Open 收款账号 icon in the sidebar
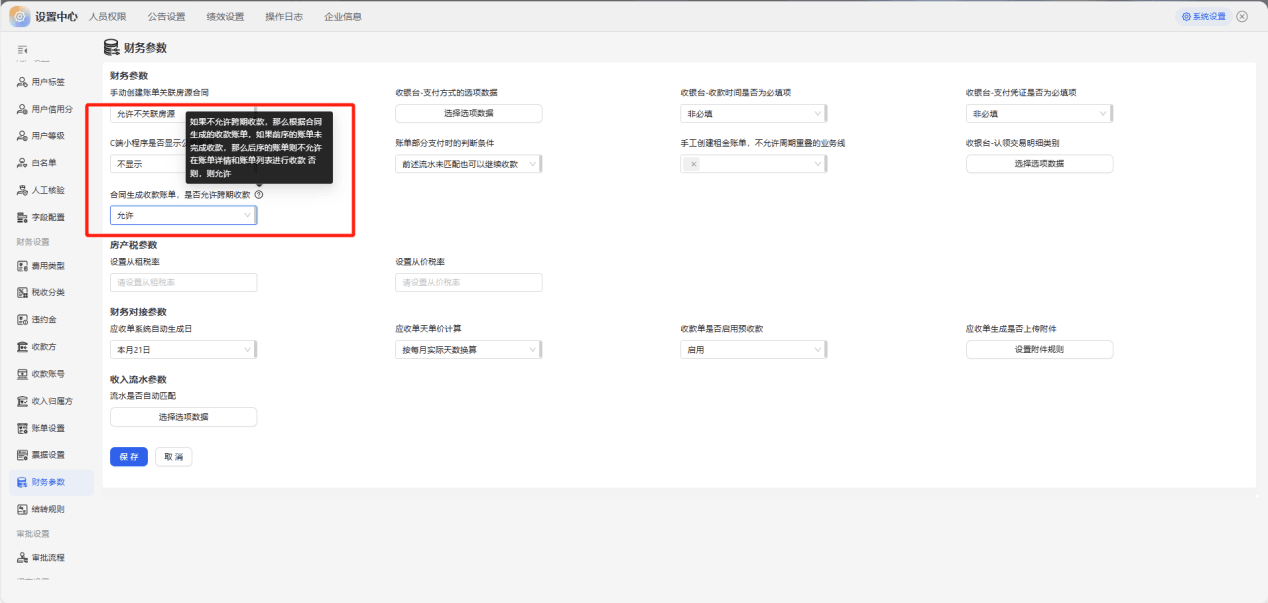Screen dimensions: 1268x603 point(22,374)
